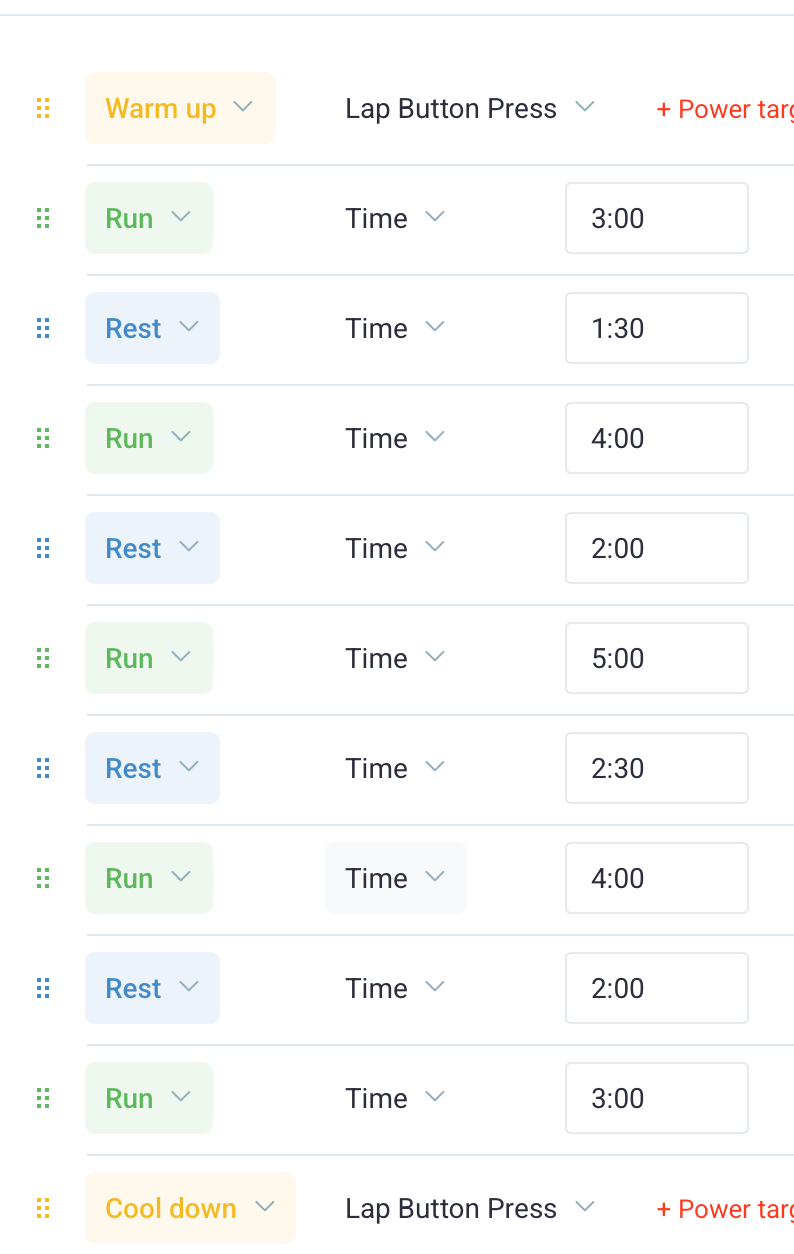
Task: Click the drag handle of the first 3:00 Run step
Action: 43,218
